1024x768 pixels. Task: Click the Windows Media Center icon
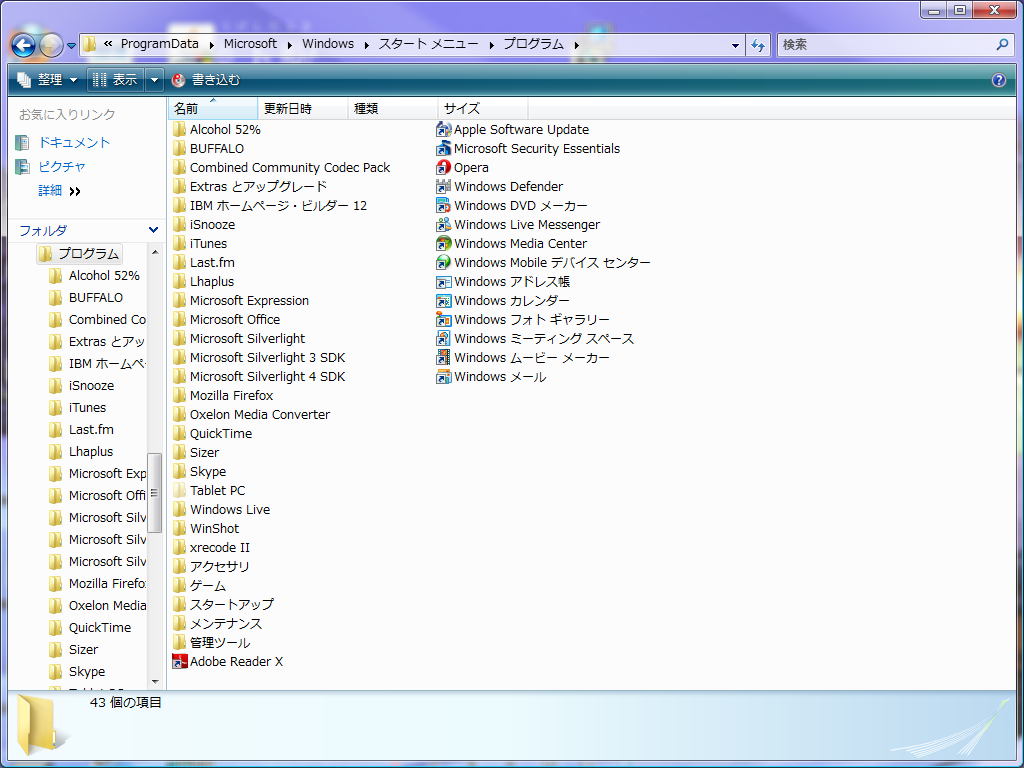pos(443,243)
